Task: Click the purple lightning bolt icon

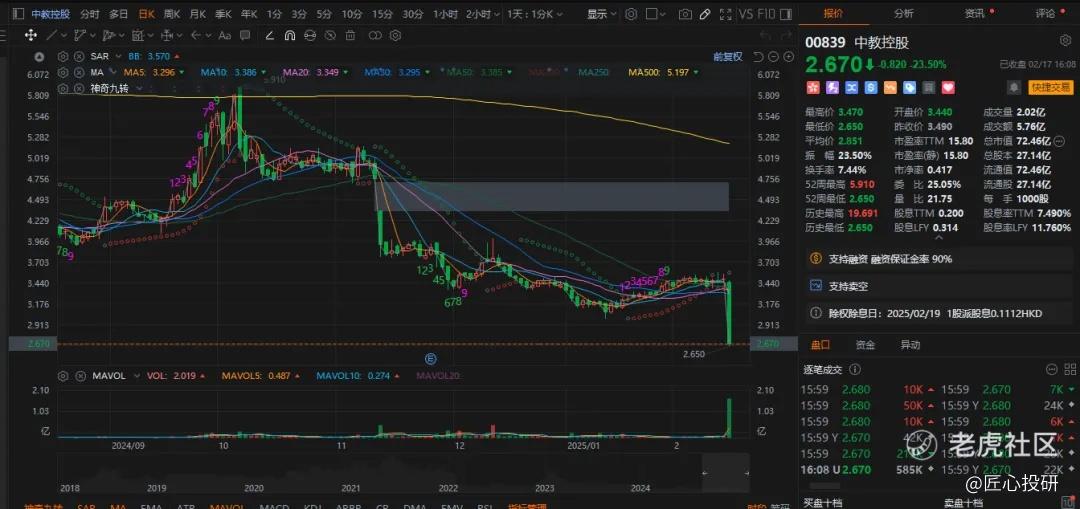Action: click(831, 87)
